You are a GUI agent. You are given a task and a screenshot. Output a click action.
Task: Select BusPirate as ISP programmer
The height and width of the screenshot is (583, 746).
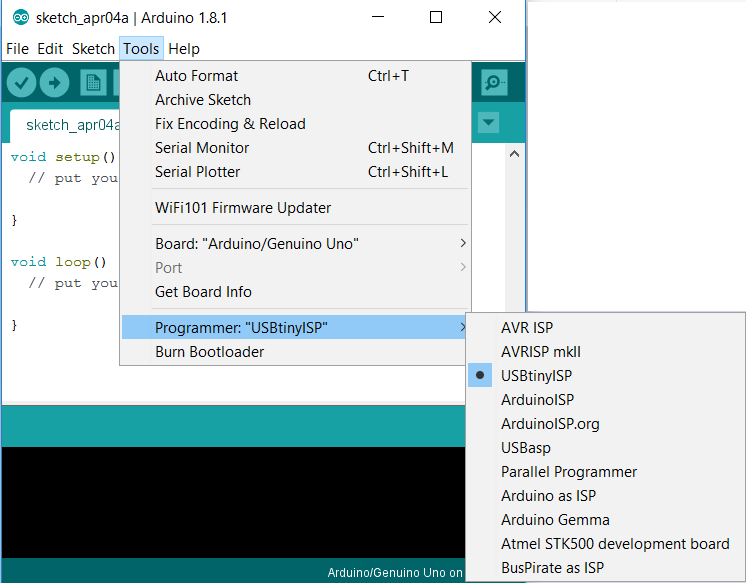(605, 568)
